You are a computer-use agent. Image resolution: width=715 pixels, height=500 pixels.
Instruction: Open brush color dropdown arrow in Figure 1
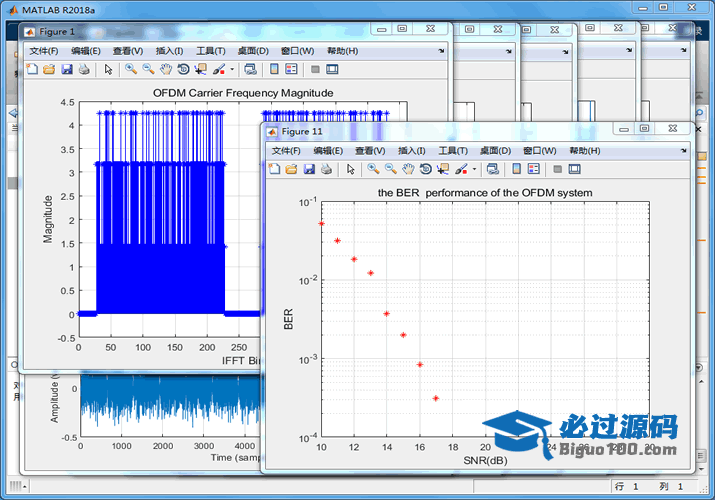pos(232,69)
